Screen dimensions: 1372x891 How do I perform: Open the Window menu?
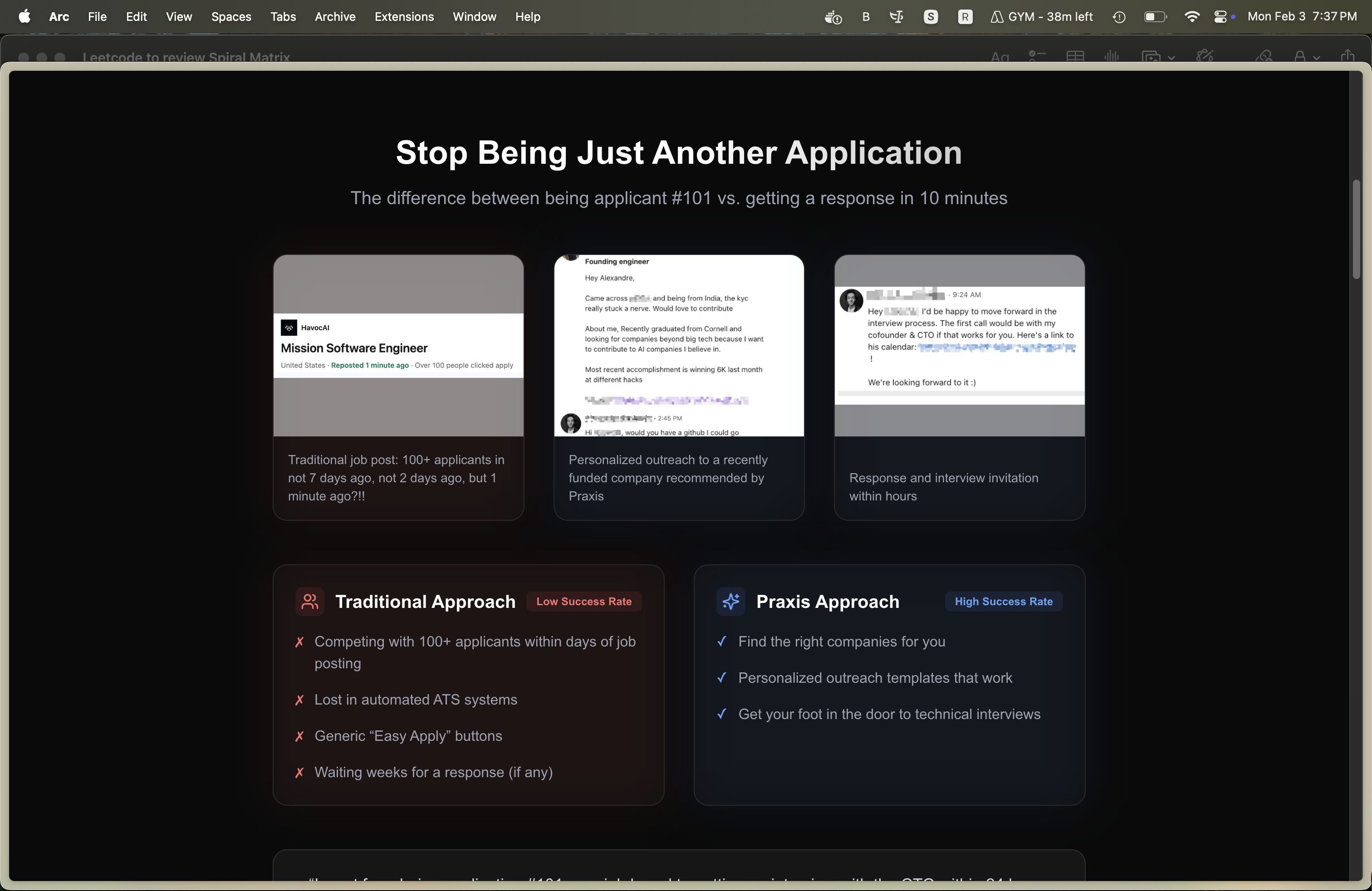(475, 17)
